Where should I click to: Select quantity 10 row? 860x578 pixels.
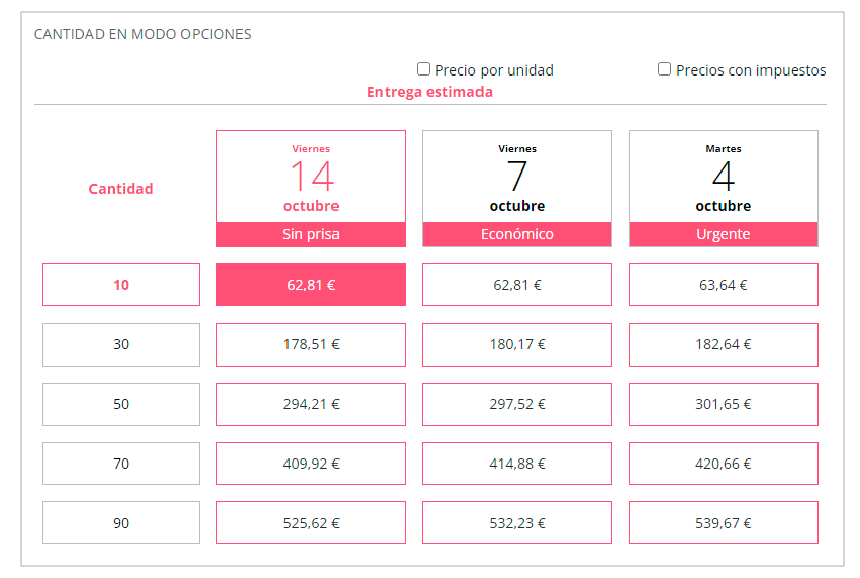coord(121,285)
